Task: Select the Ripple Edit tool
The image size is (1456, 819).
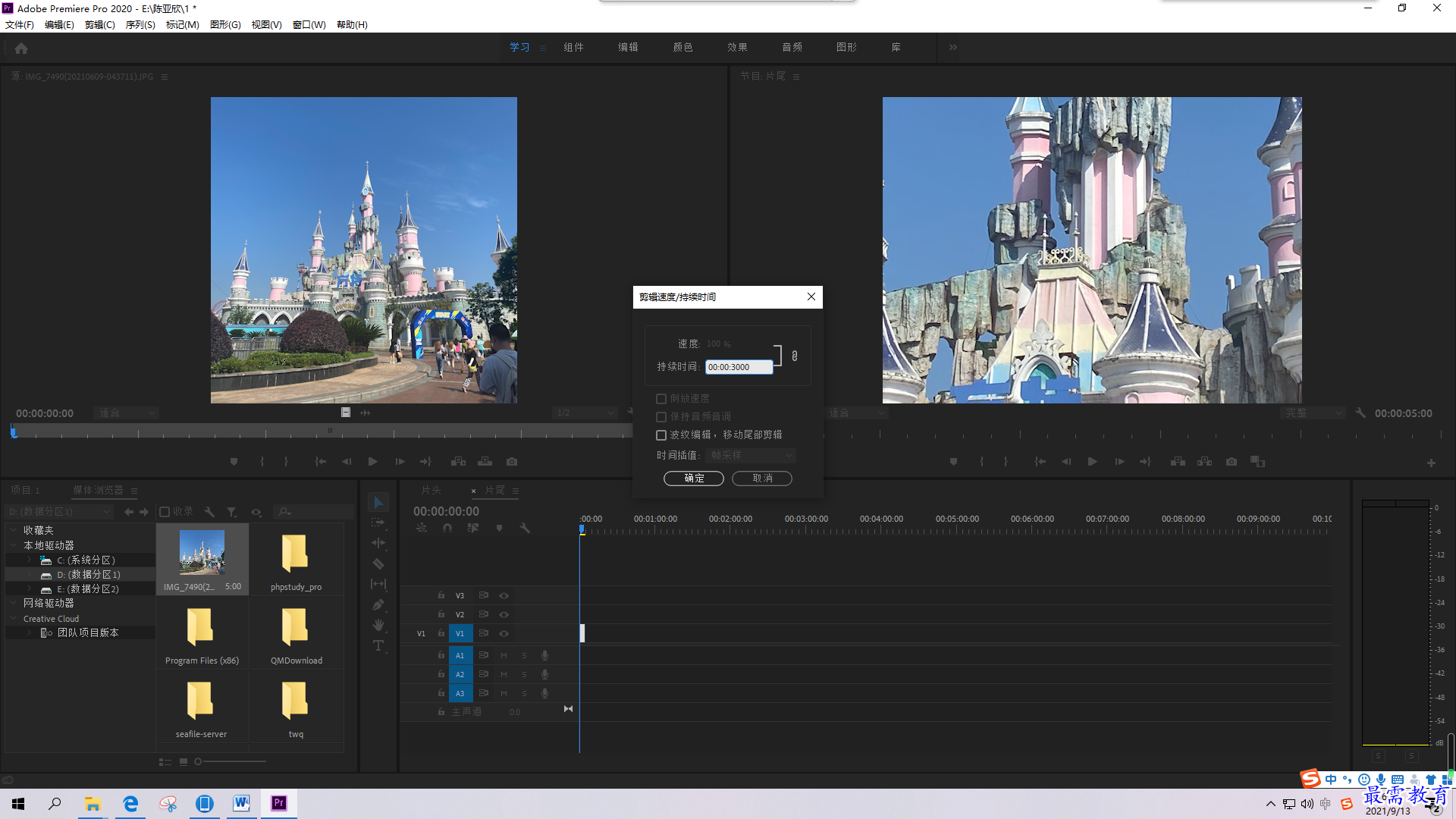Action: (378, 543)
